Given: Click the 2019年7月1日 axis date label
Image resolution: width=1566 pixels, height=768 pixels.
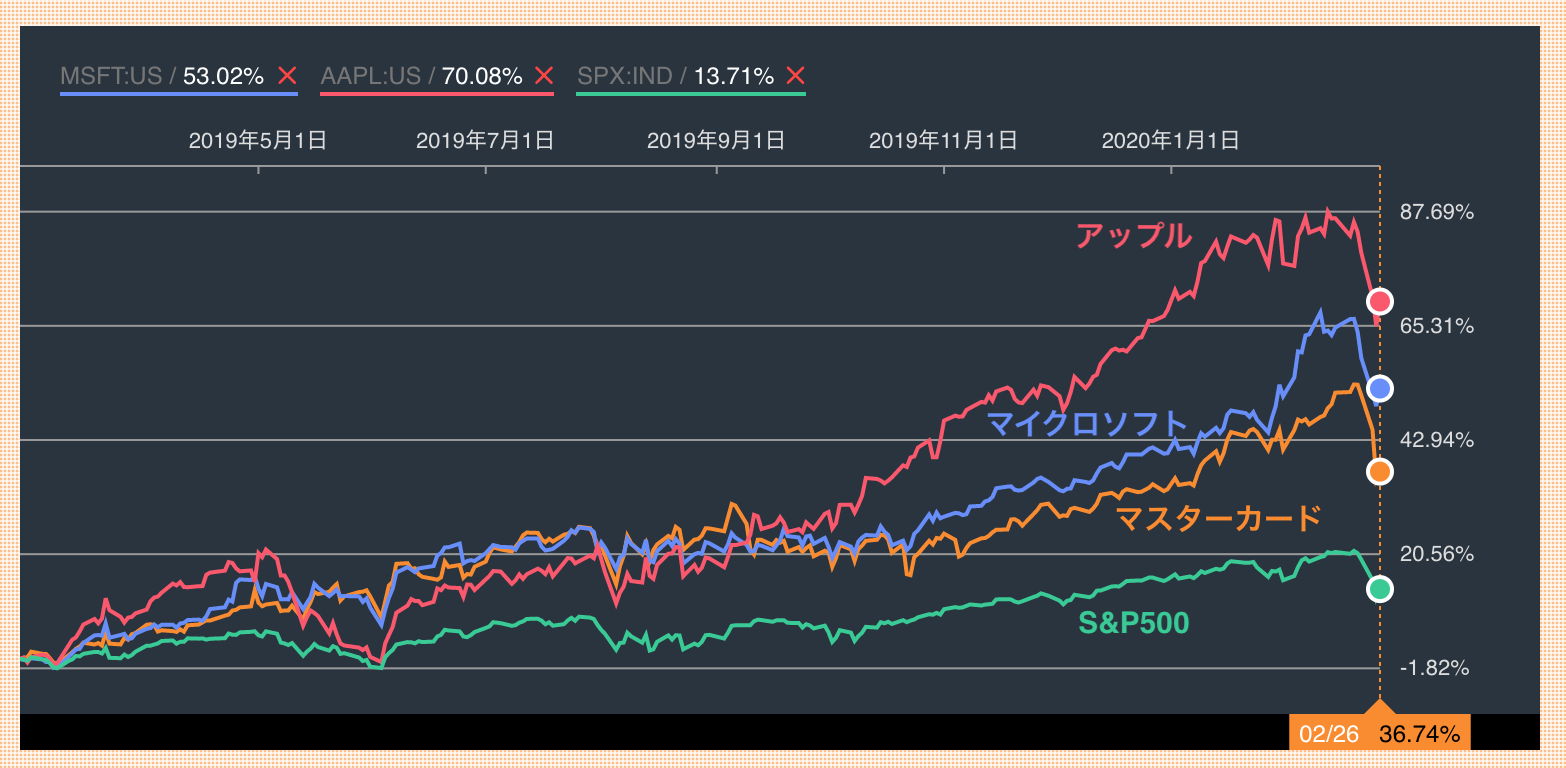Looking at the screenshot, I should 485,141.
